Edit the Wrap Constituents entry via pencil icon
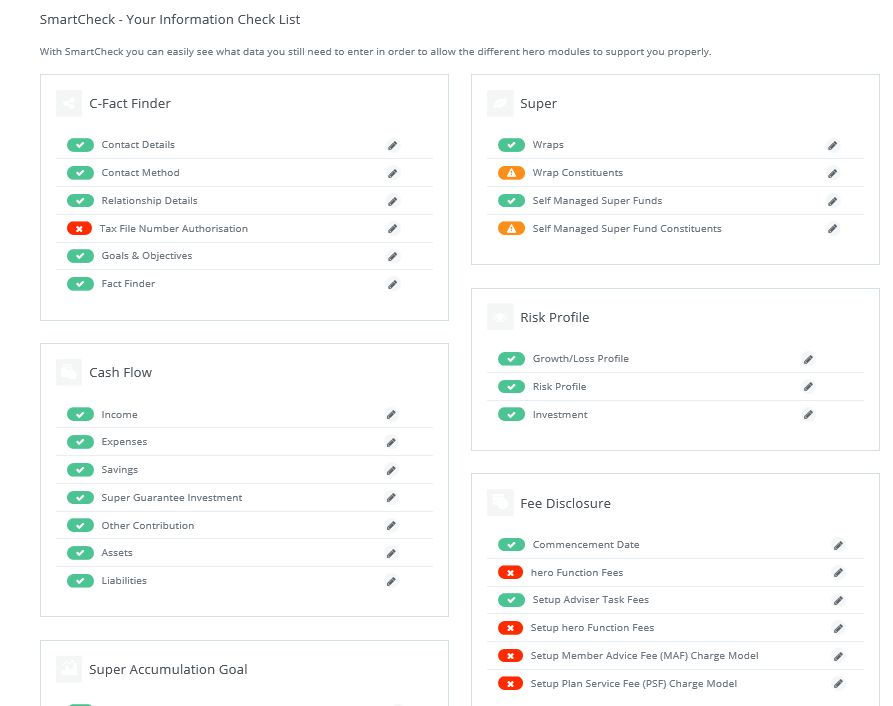Image resolution: width=893 pixels, height=706 pixels. pos(832,173)
